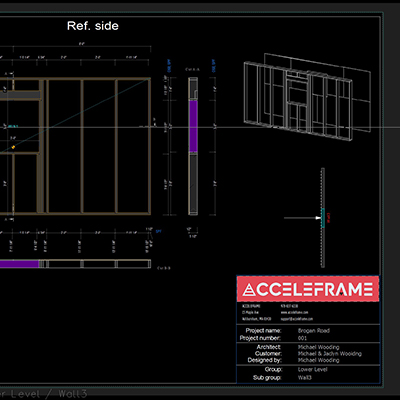Click the purple window section in Cut A-A
The height and width of the screenshot is (400, 400).
pos(193,126)
